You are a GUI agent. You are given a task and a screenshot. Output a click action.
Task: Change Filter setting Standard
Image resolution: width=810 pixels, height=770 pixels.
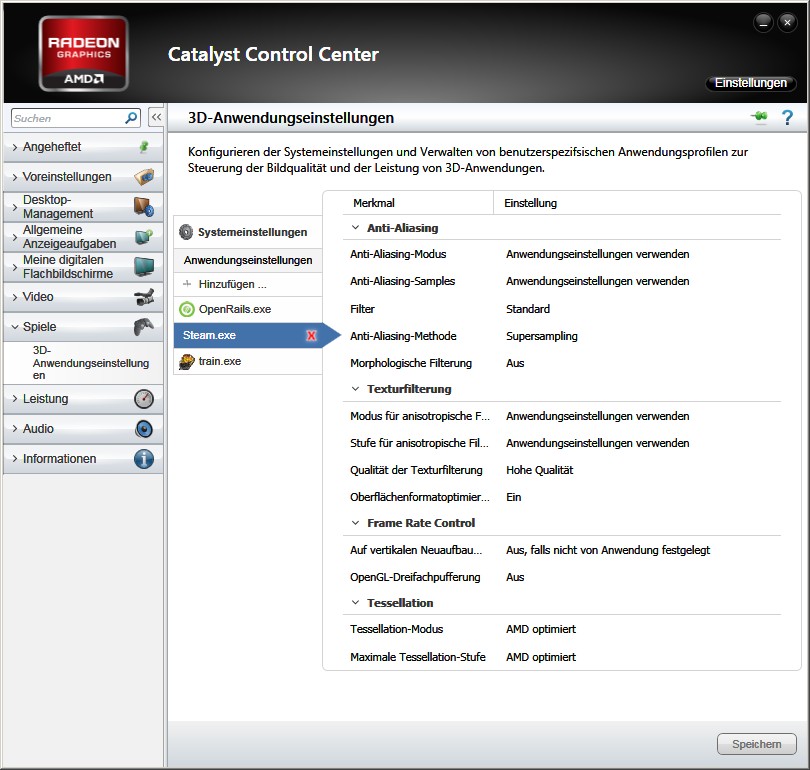[528, 309]
